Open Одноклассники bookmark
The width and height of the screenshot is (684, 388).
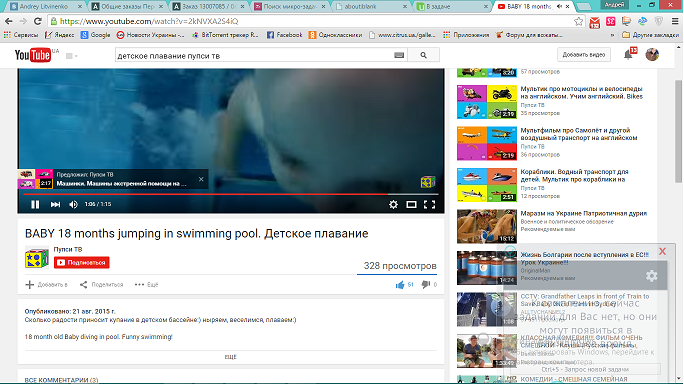point(335,35)
